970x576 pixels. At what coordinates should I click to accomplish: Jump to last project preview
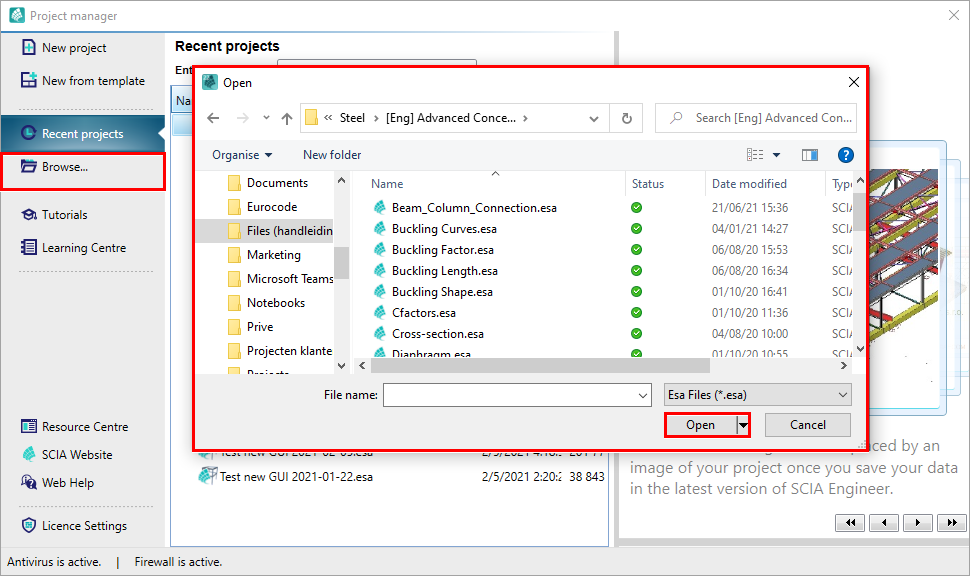[x=951, y=522]
